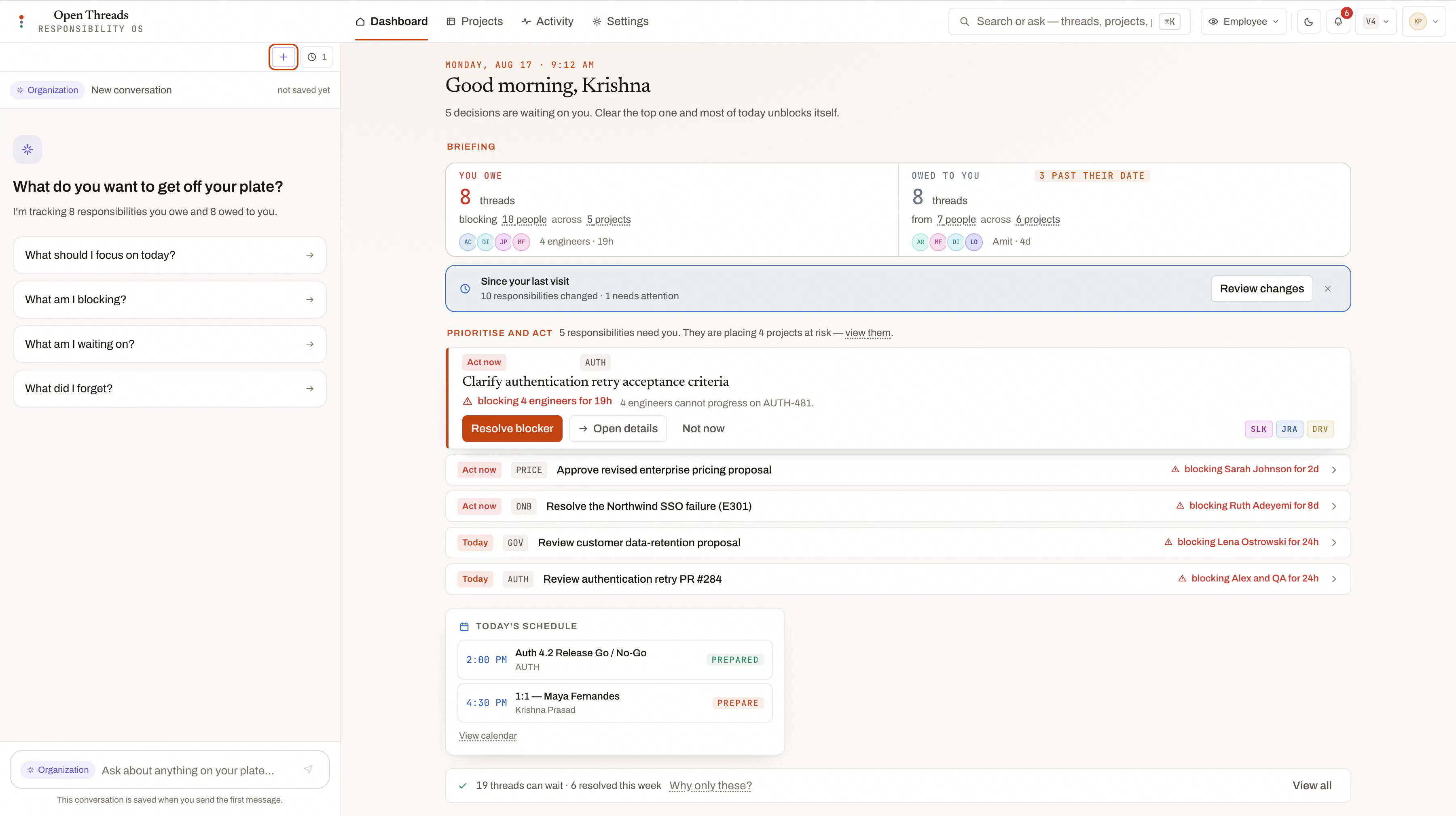
Task: Ask What should I focus on today?
Action: click(169, 256)
